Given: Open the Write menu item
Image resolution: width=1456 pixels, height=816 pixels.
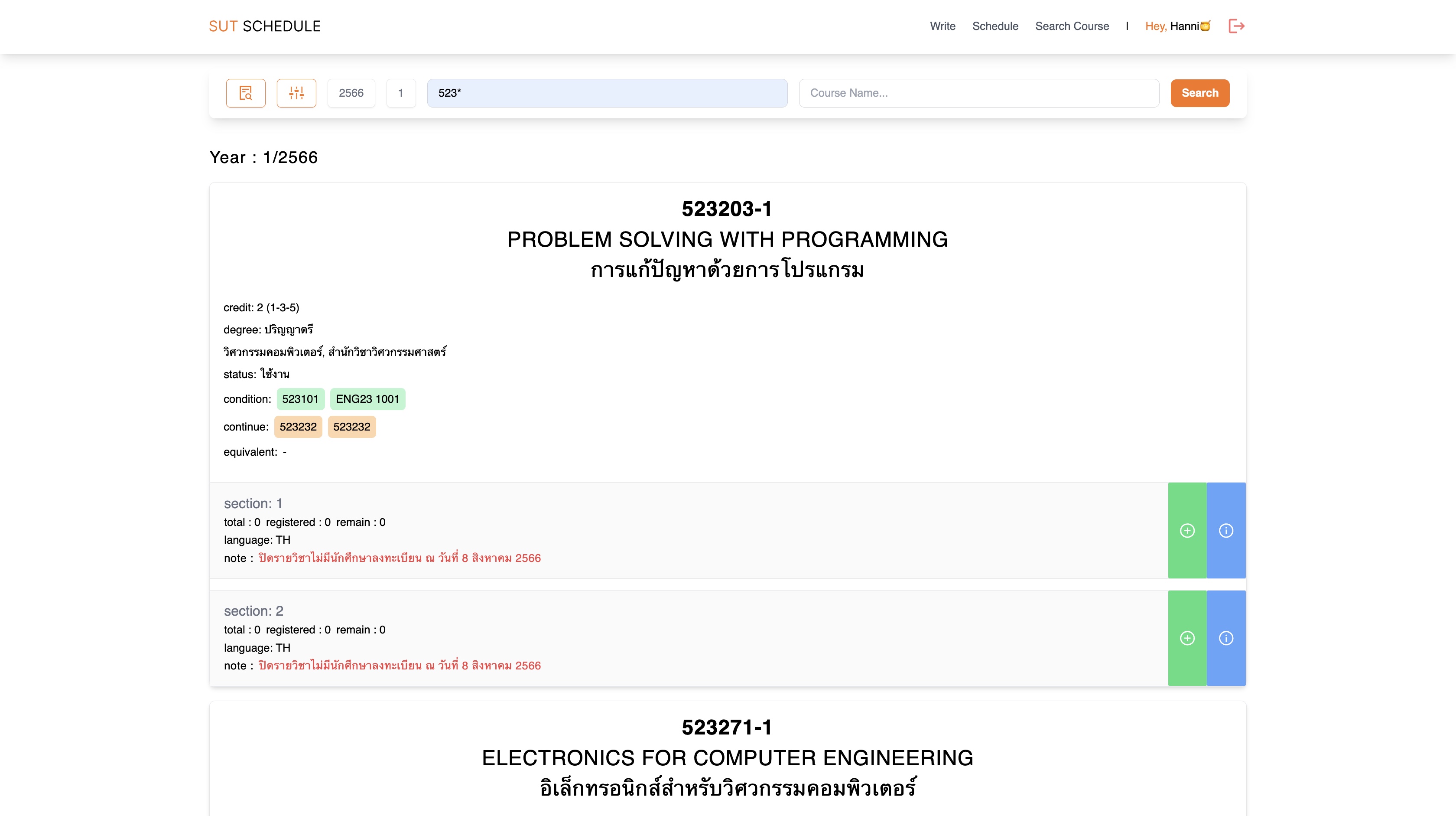Looking at the screenshot, I should [x=942, y=26].
